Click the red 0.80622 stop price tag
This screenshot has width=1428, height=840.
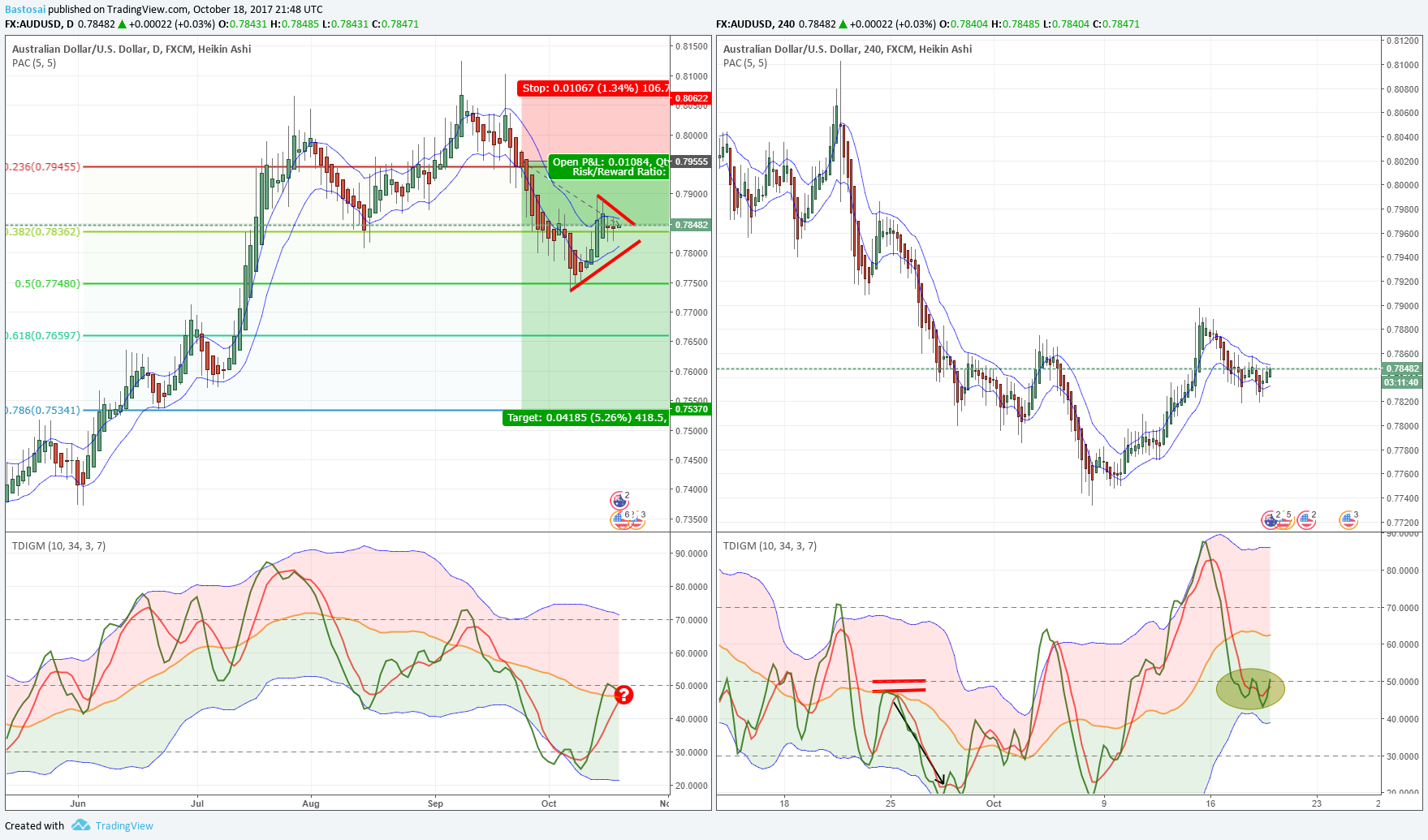pyautogui.click(x=691, y=98)
